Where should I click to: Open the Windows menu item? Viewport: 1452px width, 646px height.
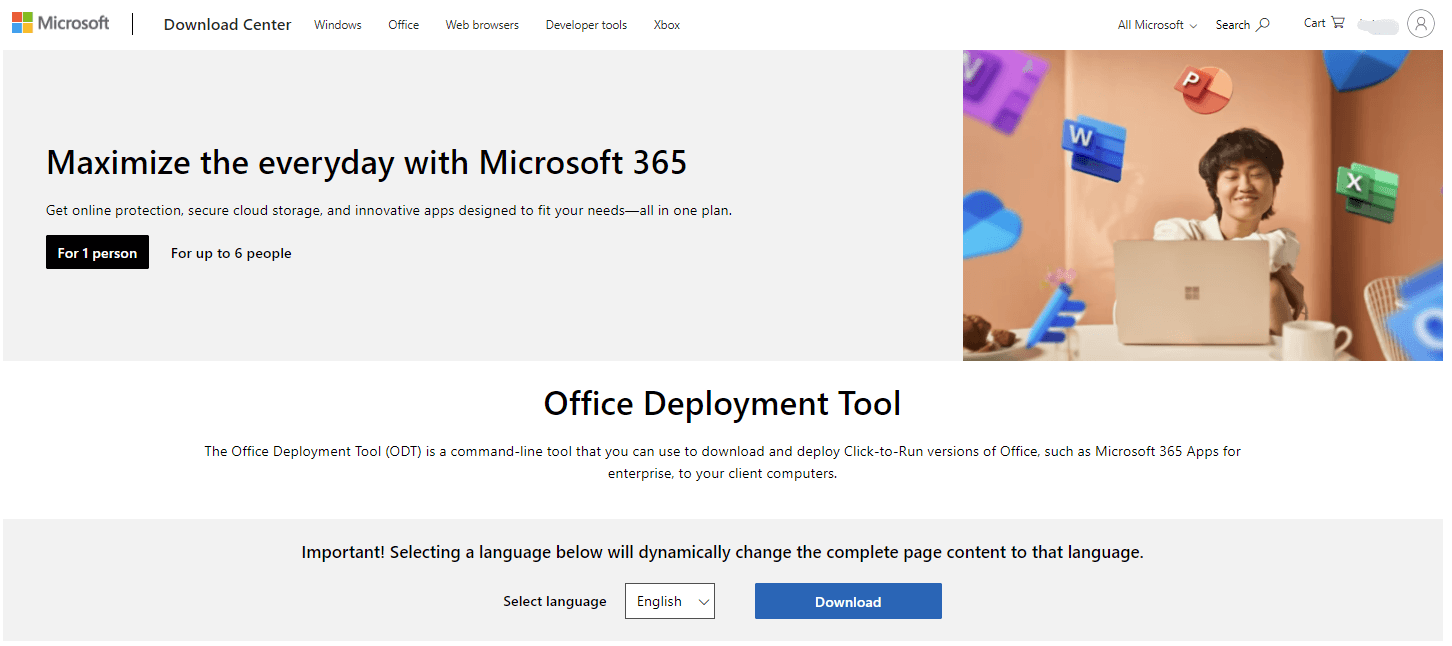click(x=338, y=25)
